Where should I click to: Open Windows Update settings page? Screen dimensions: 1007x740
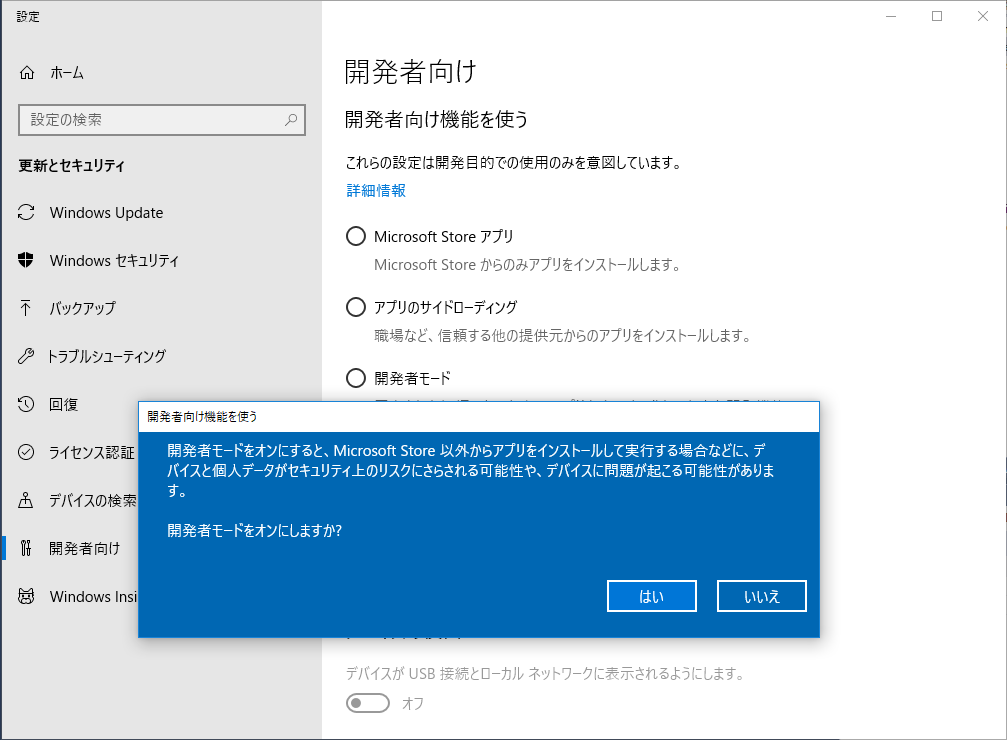point(107,213)
